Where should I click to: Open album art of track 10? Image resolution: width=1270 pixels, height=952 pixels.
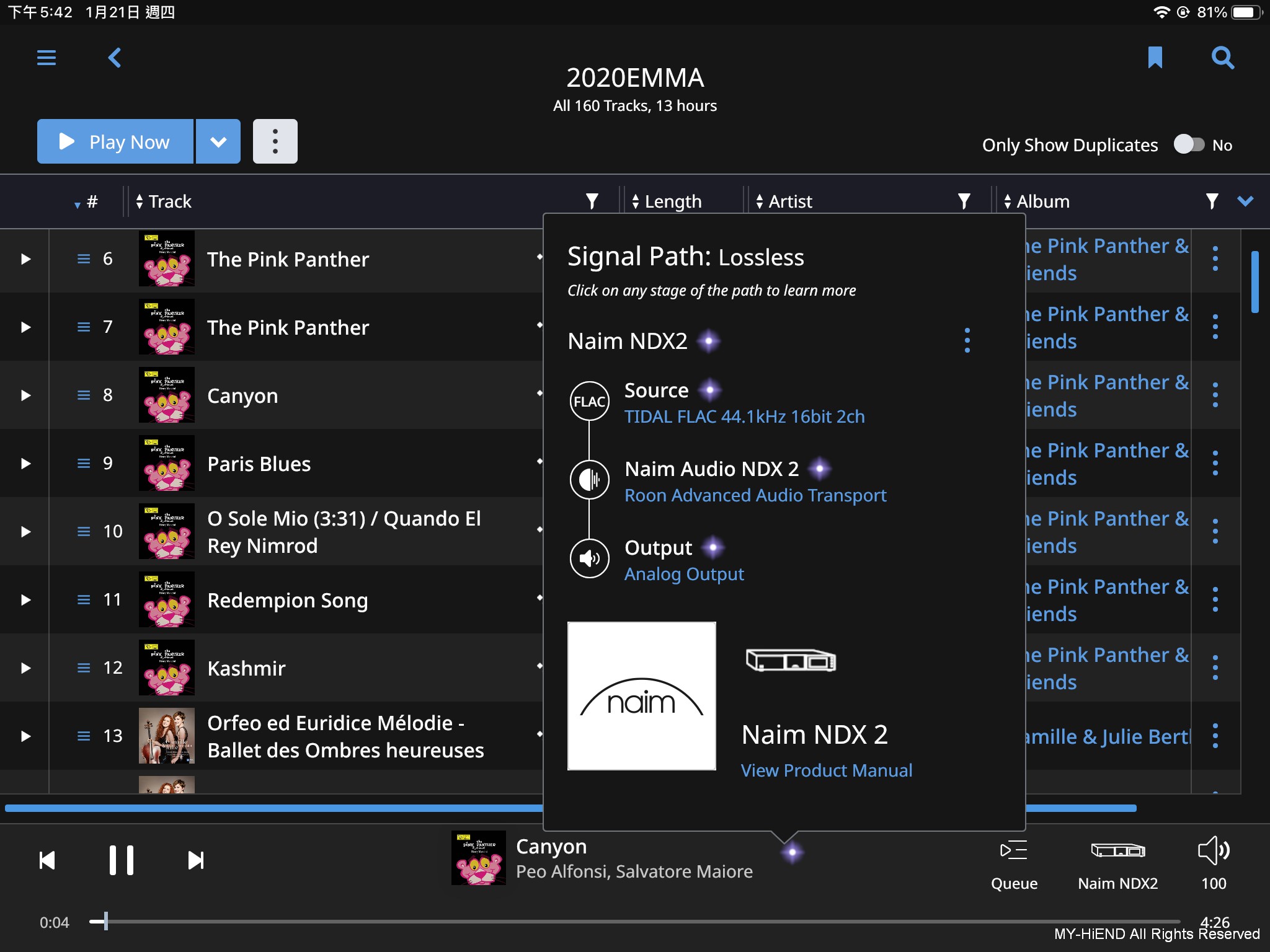coord(167,531)
